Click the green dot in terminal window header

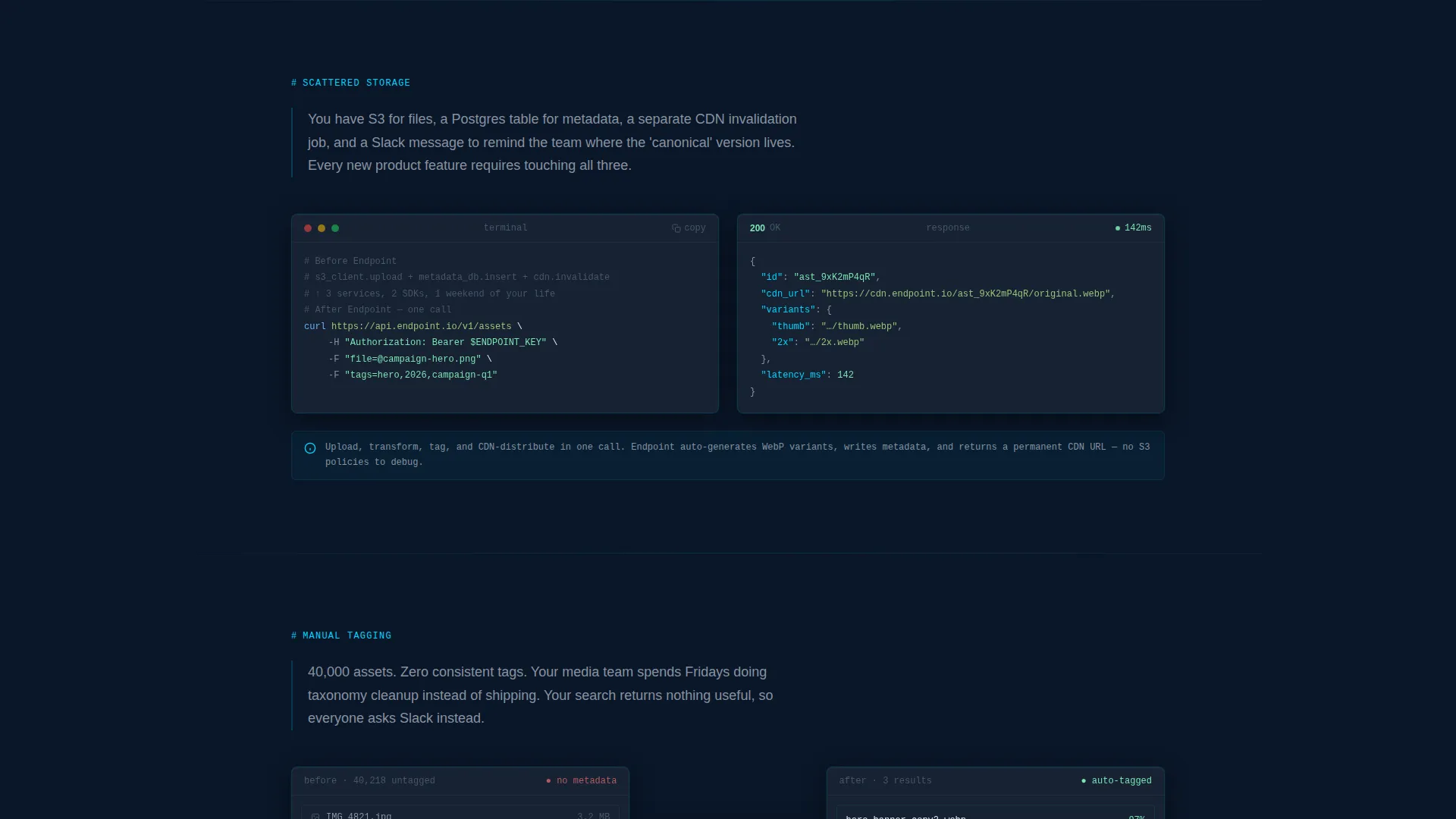(x=335, y=228)
